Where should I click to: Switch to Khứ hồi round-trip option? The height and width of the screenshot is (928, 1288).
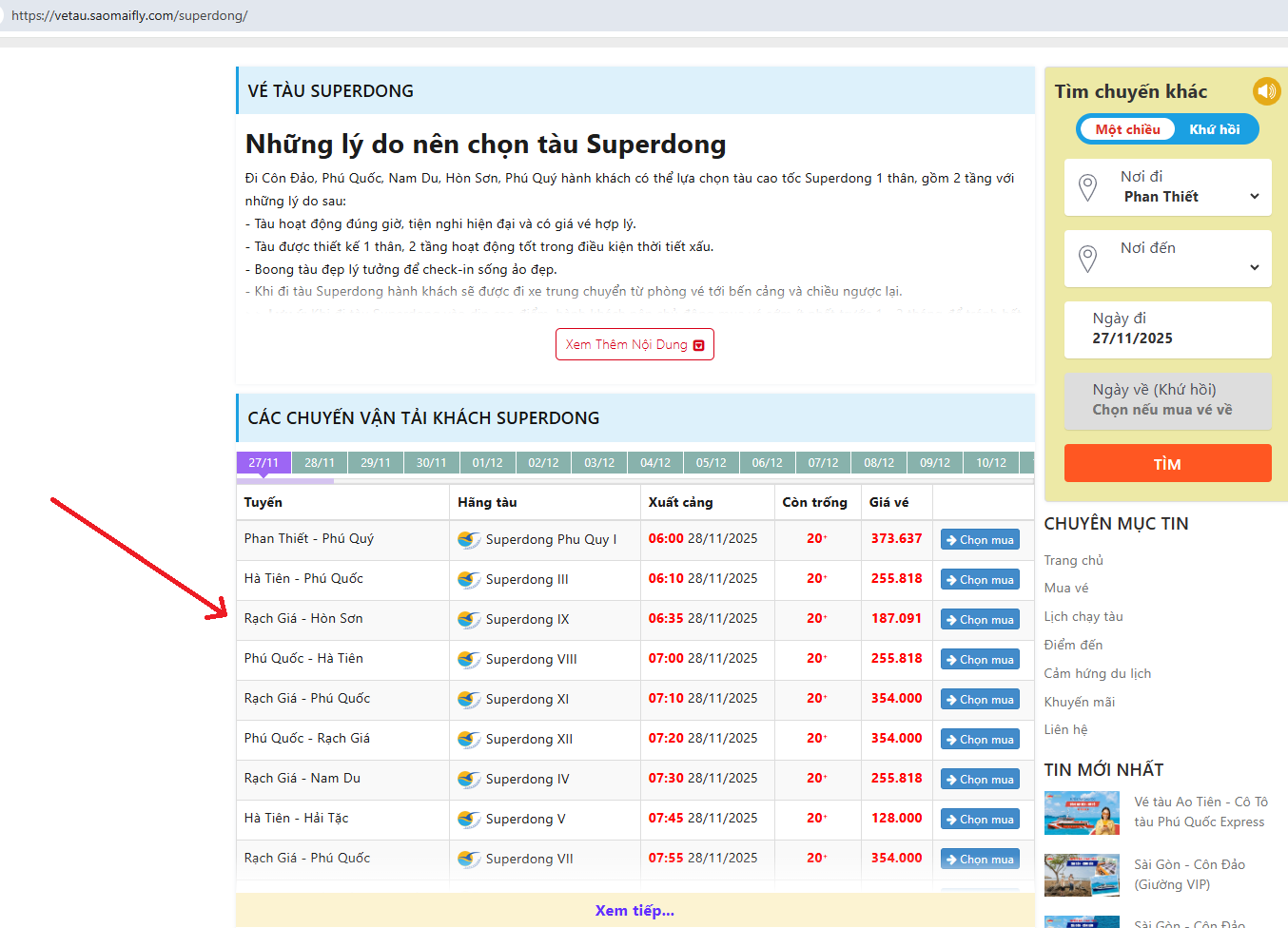click(1214, 129)
